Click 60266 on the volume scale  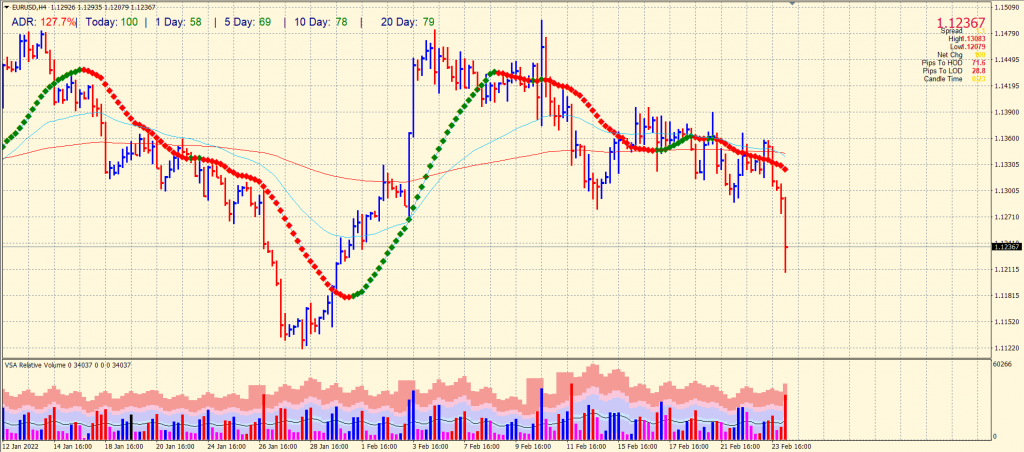coord(1004,364)
